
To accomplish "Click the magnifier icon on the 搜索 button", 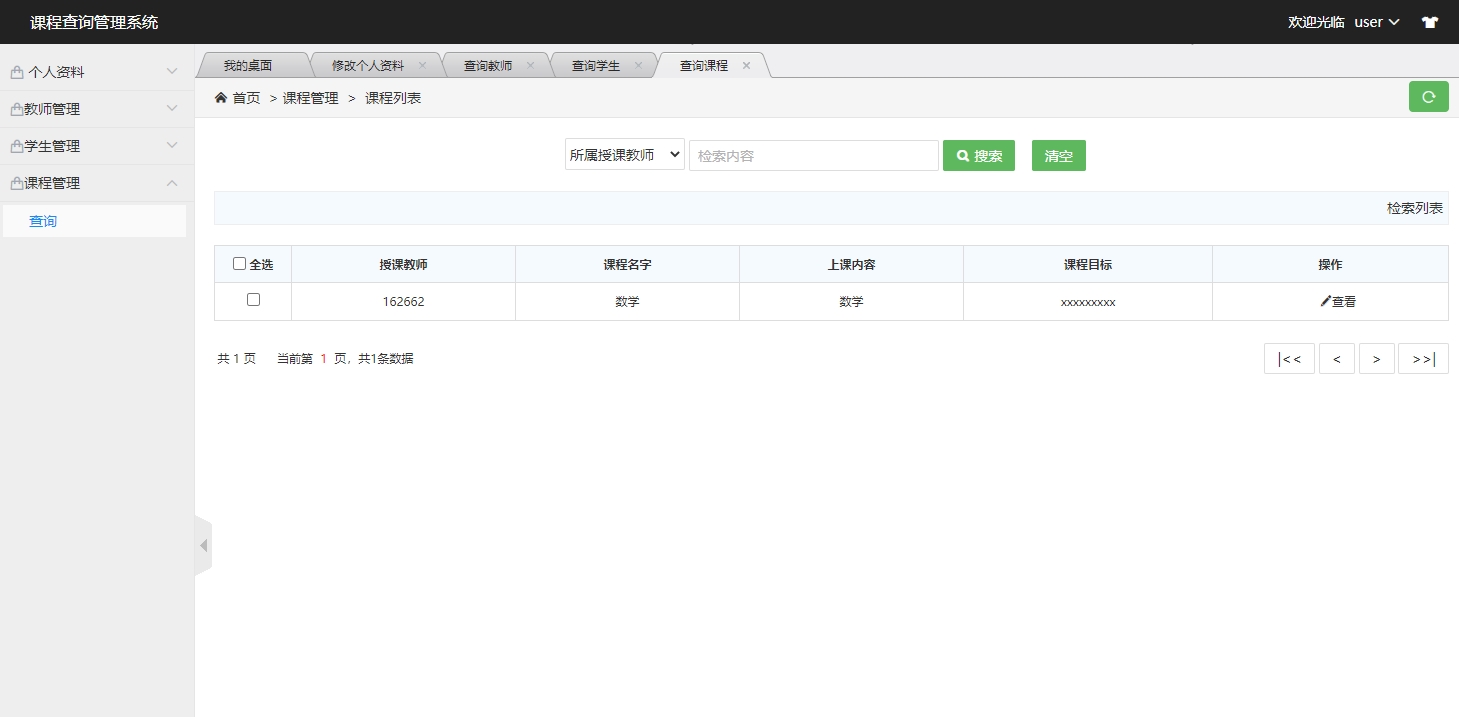I will coord(962,155).
